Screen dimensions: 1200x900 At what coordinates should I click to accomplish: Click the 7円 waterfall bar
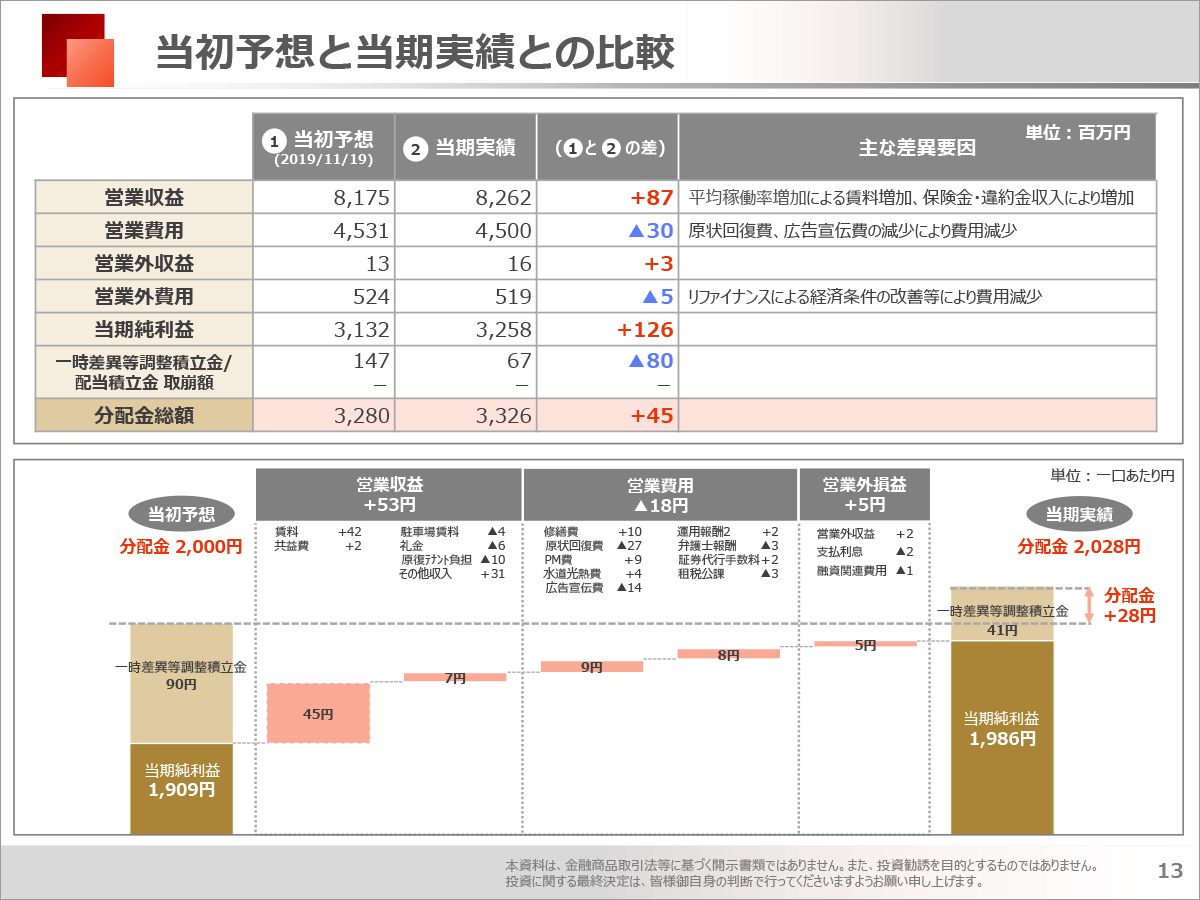(455, 678)
